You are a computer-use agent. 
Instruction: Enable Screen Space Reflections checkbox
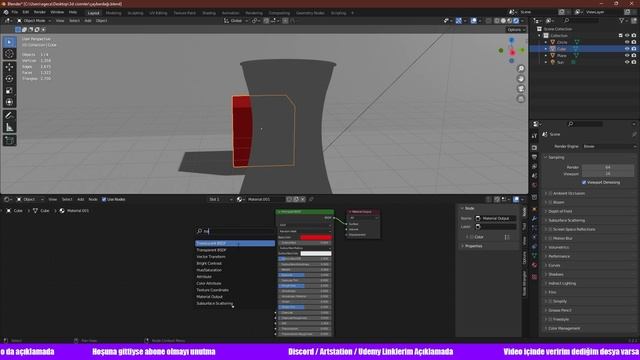[550, 229]
